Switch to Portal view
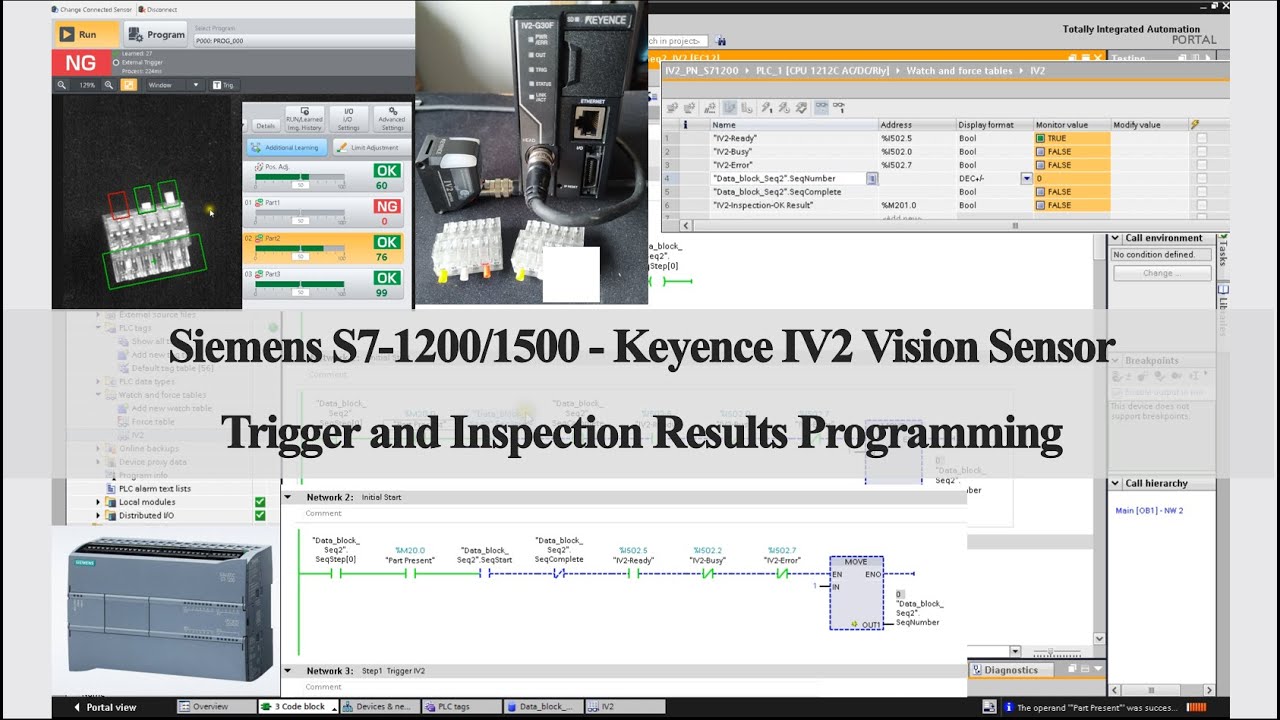This screenshot has width=1280, height=720. (105, 707)
